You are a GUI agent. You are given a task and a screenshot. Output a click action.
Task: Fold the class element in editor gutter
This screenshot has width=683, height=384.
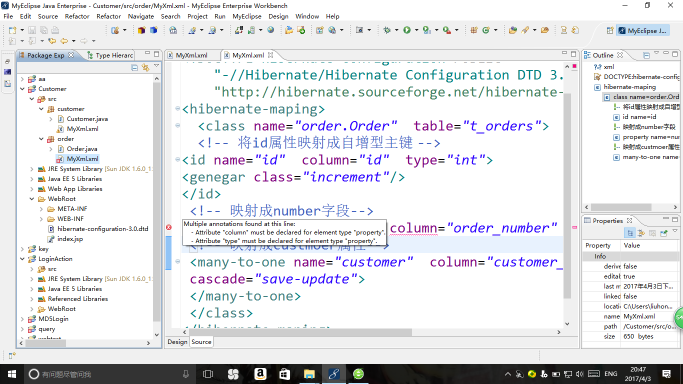(x=178, y=125)
